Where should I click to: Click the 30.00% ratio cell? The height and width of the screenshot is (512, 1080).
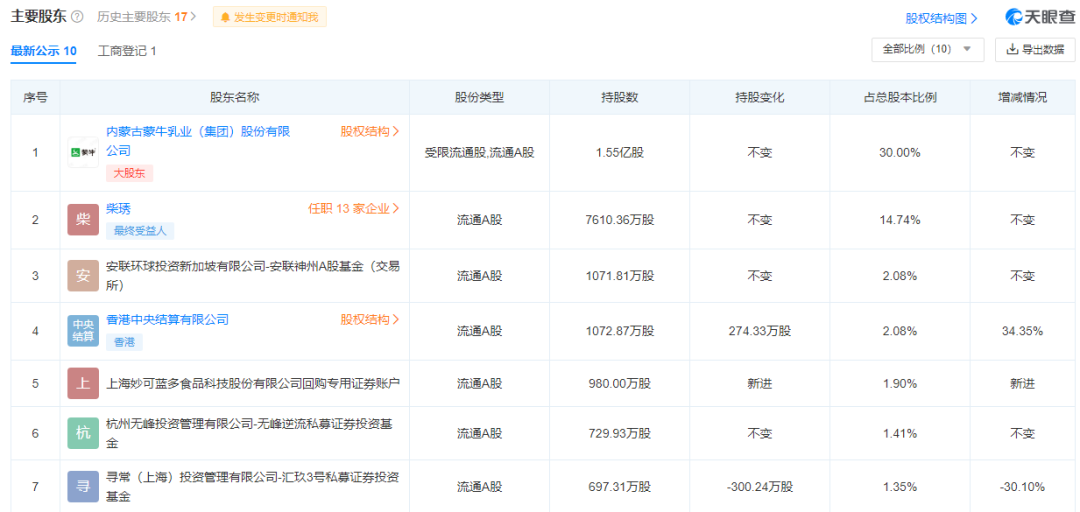tap(900, 153)
